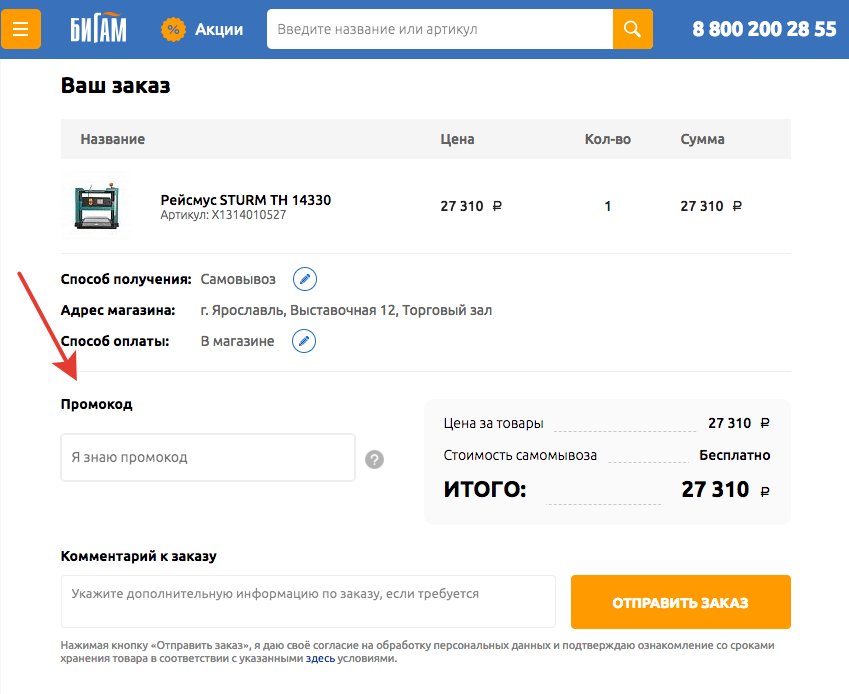Click the Самовывоз pickup value
The image size is (849, 694).
tap(238, 279)
